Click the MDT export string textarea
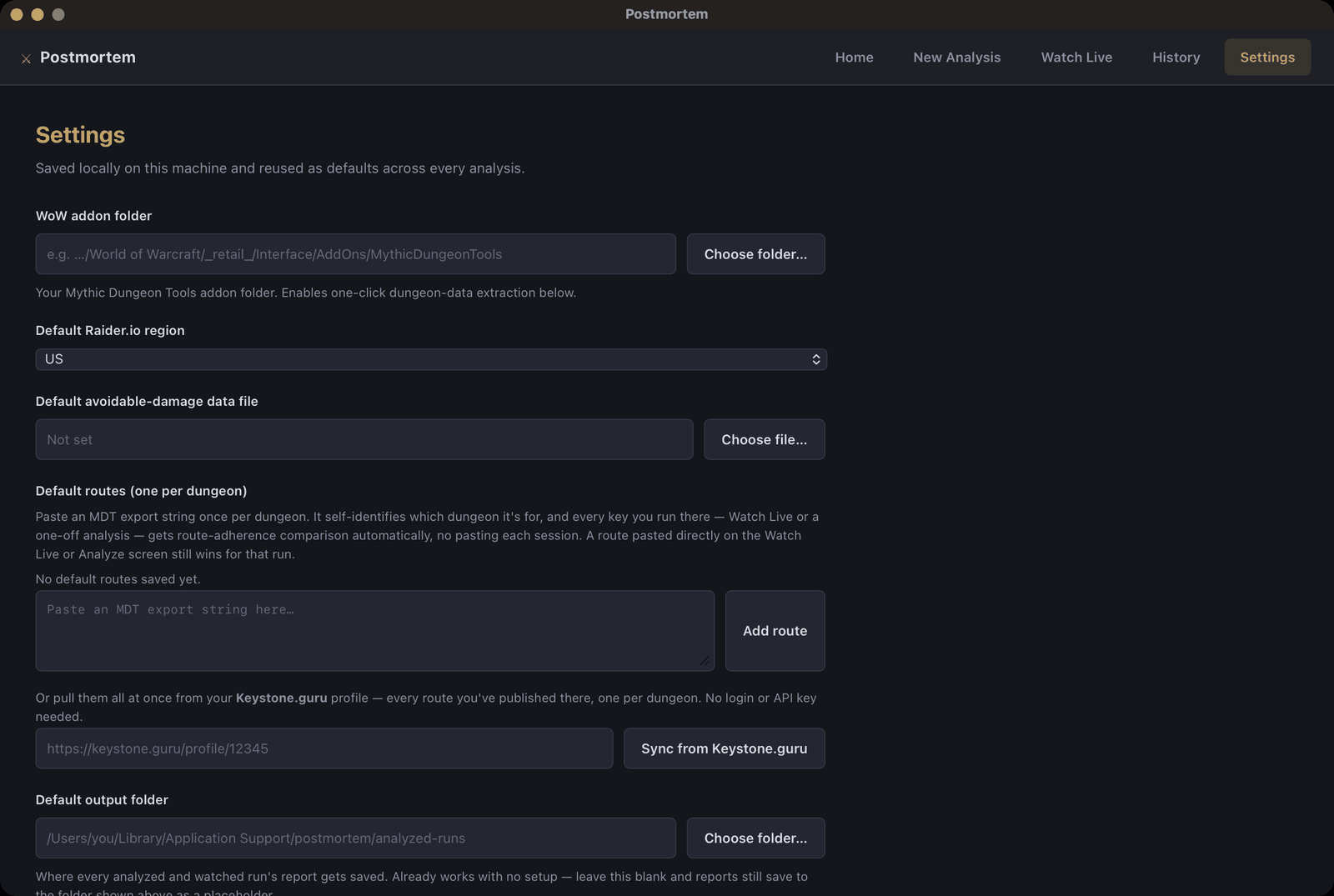 [374, 631]
